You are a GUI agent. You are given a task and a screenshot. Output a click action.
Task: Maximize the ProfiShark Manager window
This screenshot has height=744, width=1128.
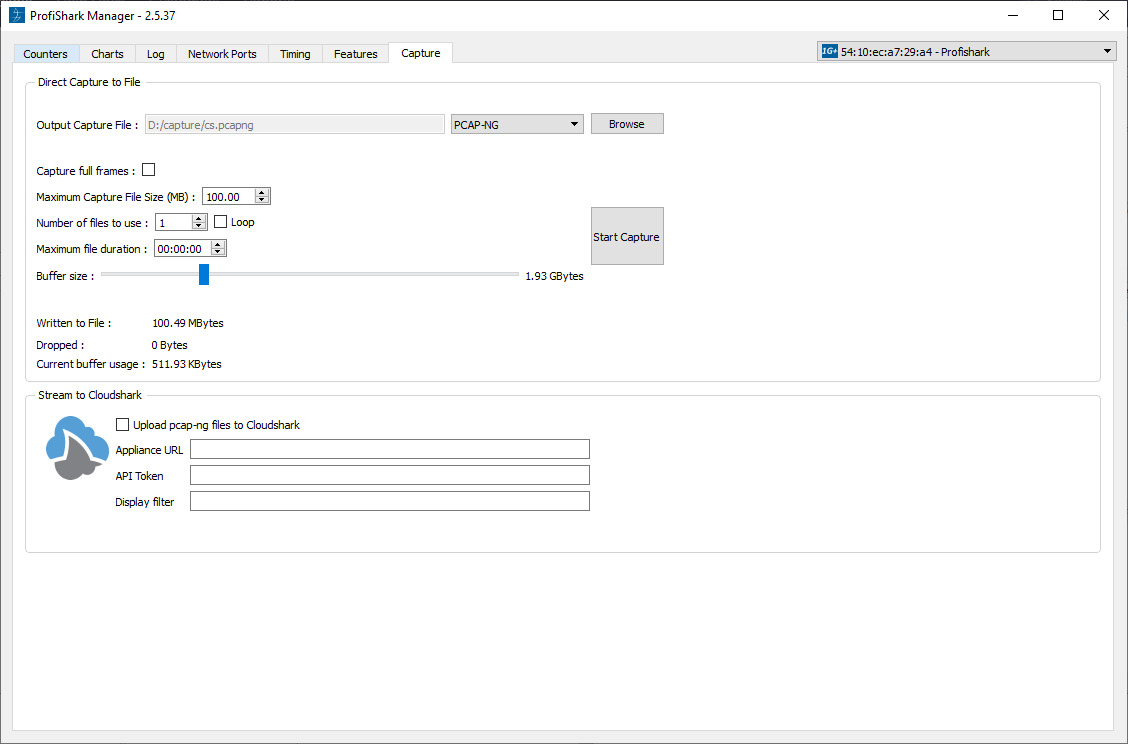tap(1058, 15)
